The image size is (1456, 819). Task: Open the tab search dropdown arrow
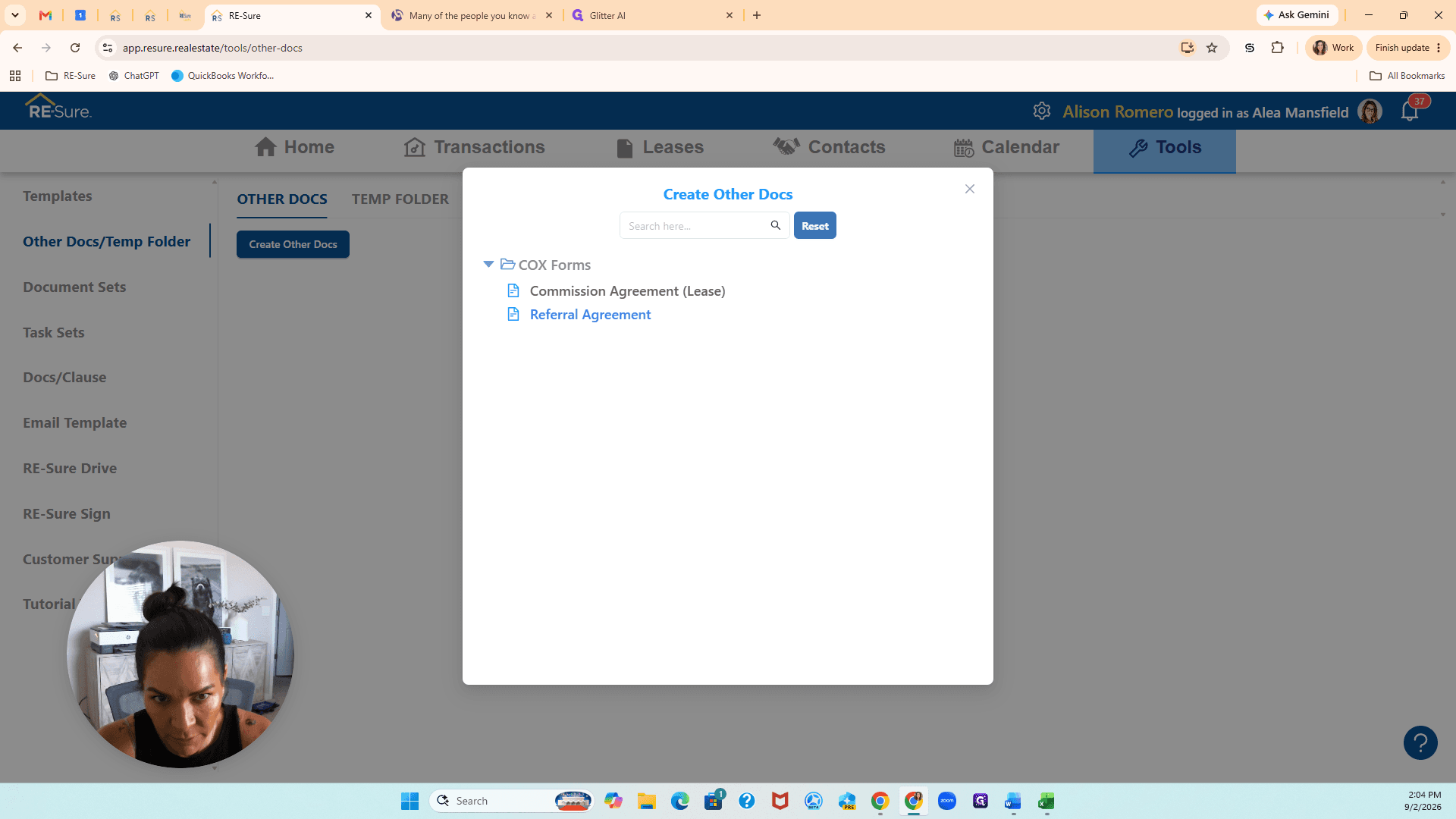15,15
